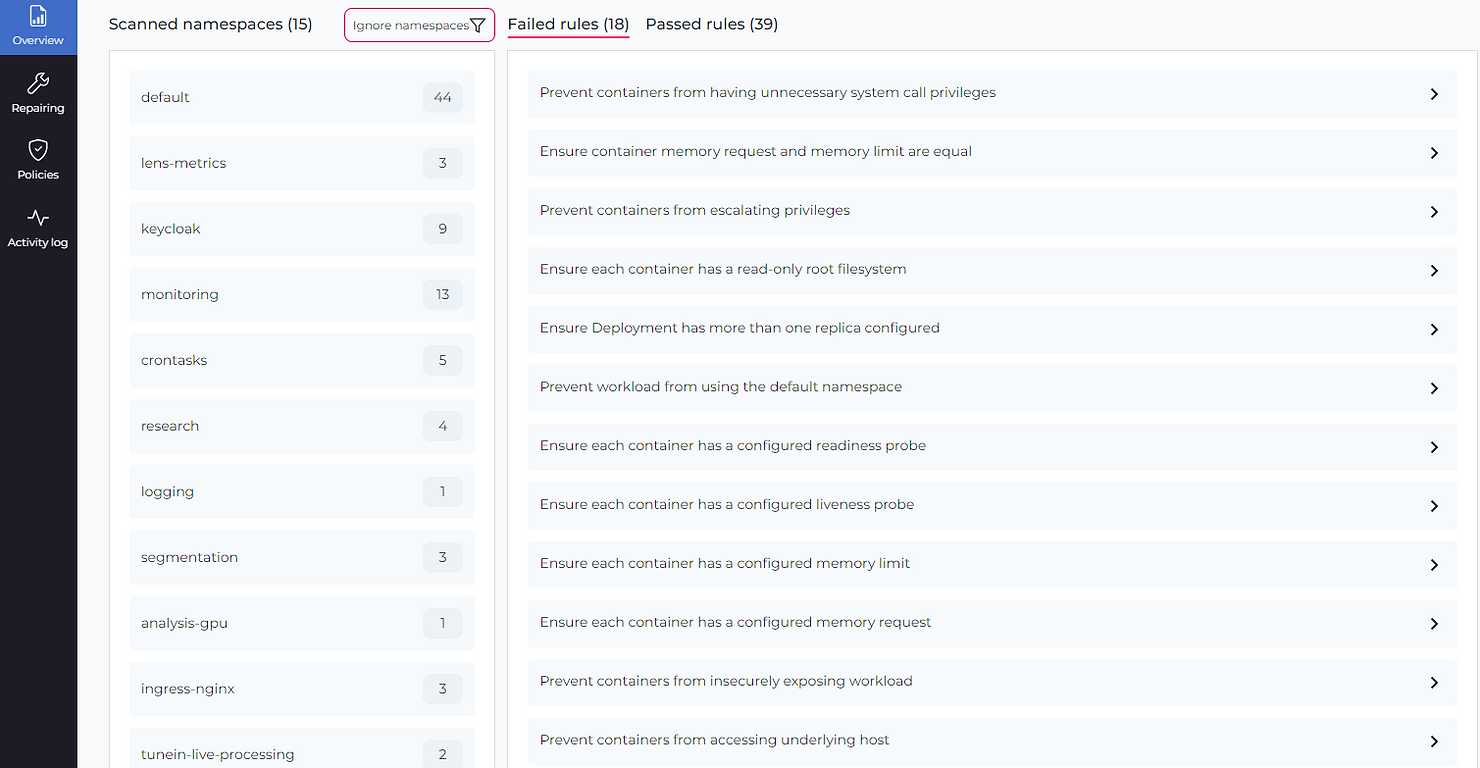Open the Repairing wrench icon

pos(38,83)
